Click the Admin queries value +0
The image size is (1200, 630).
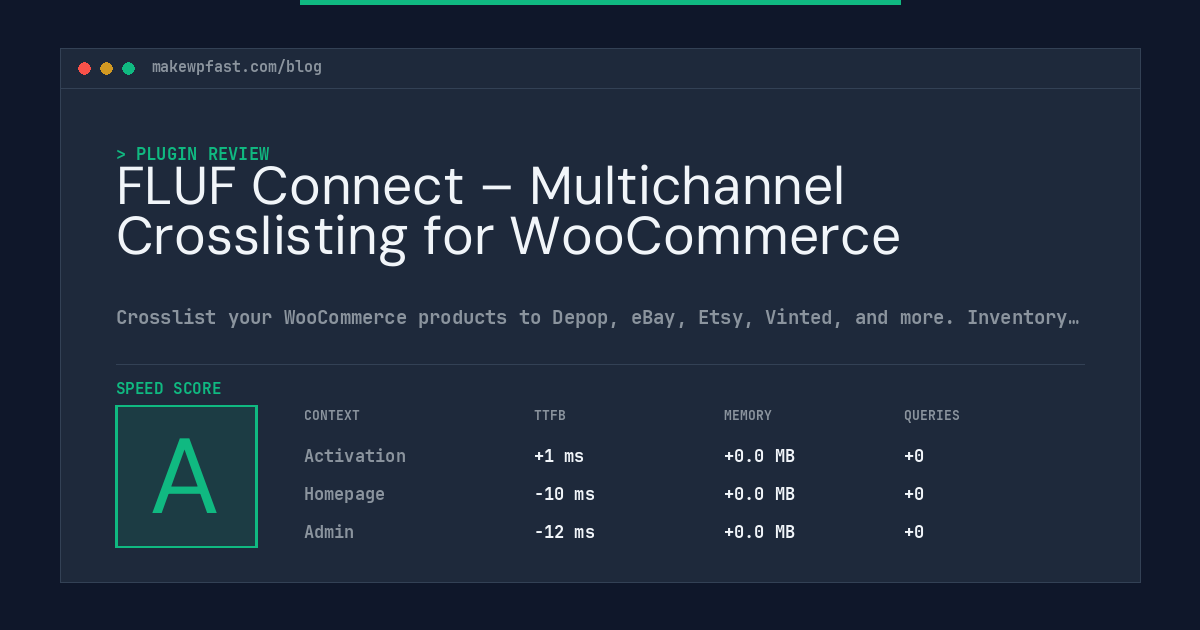(914, 532)
